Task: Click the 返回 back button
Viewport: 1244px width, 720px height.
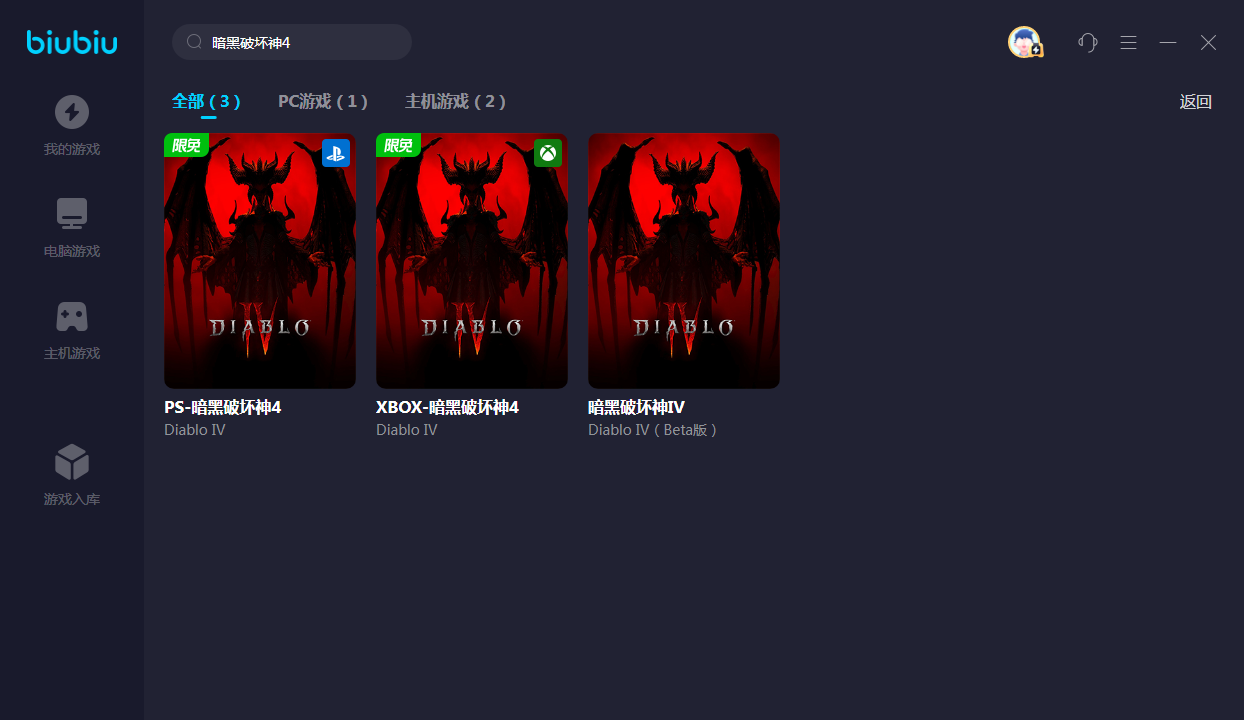Action: pos(1195,102)
